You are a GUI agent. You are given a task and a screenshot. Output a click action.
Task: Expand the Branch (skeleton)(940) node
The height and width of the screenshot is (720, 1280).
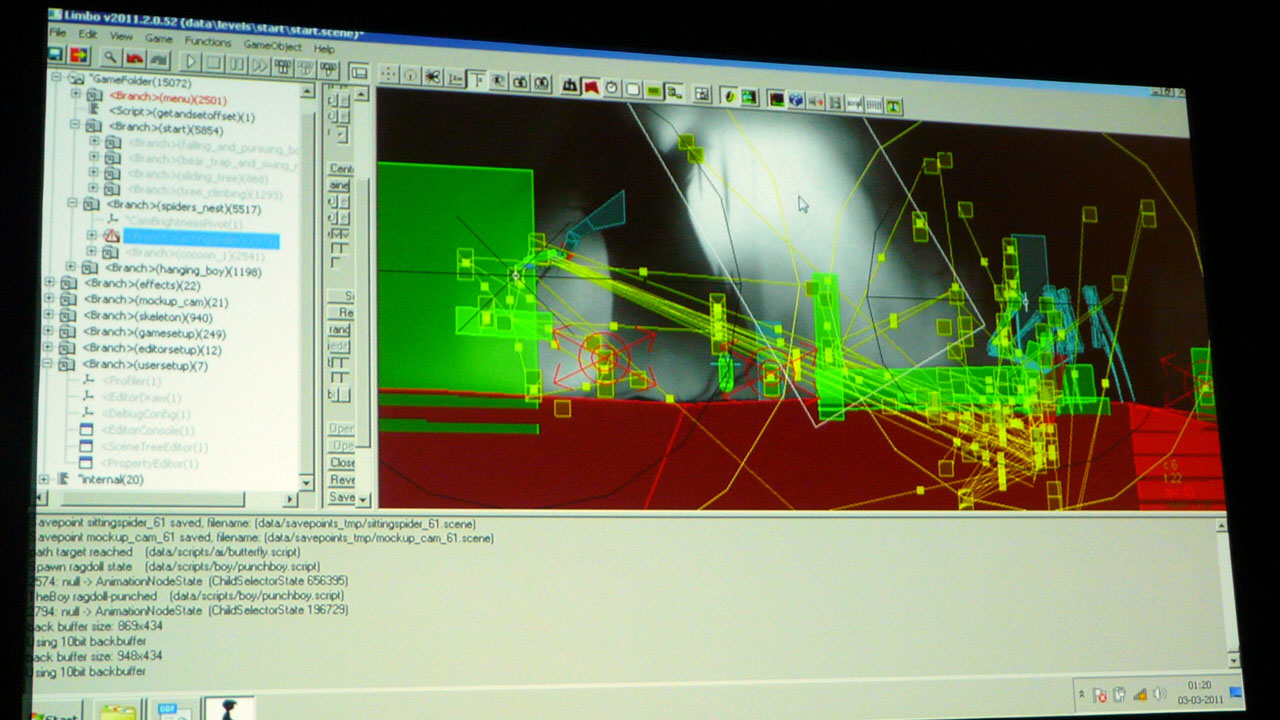pos(47,315)
